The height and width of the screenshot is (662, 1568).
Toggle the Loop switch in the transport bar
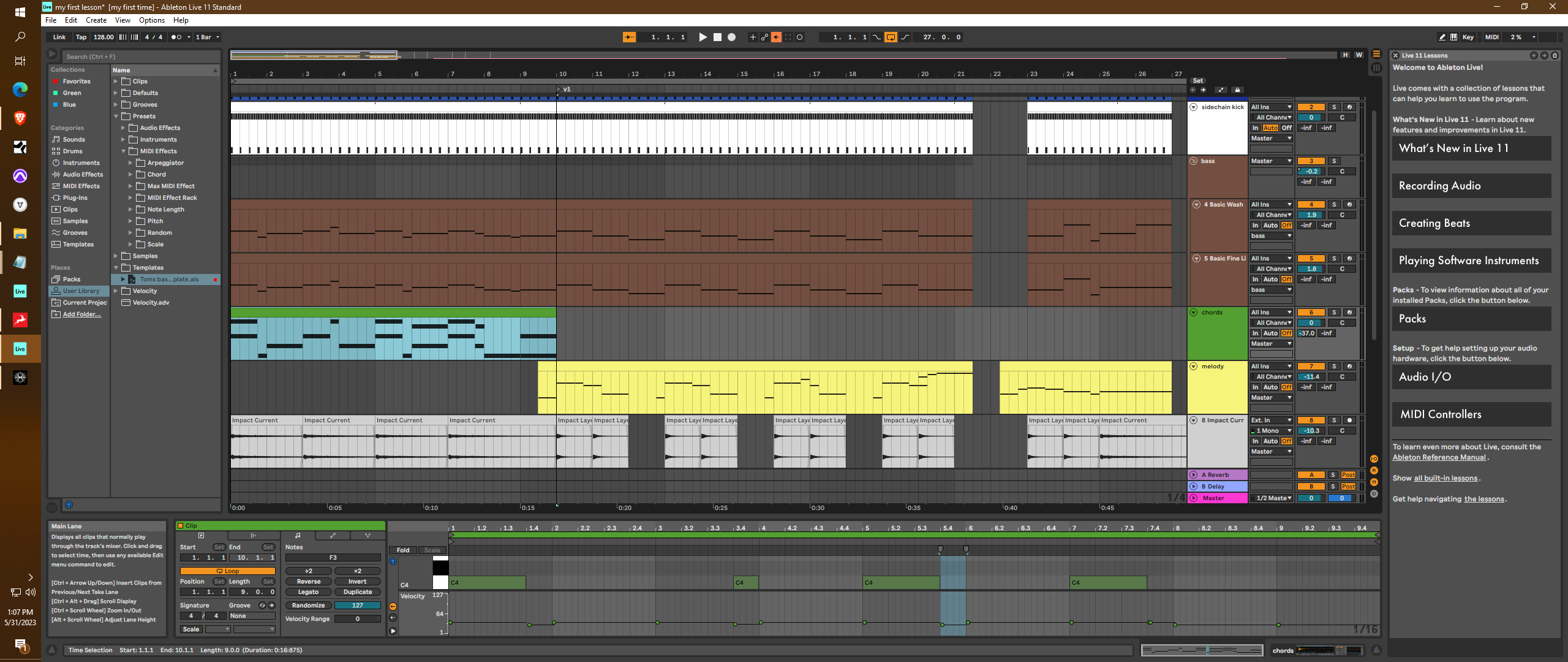point(891,37)
